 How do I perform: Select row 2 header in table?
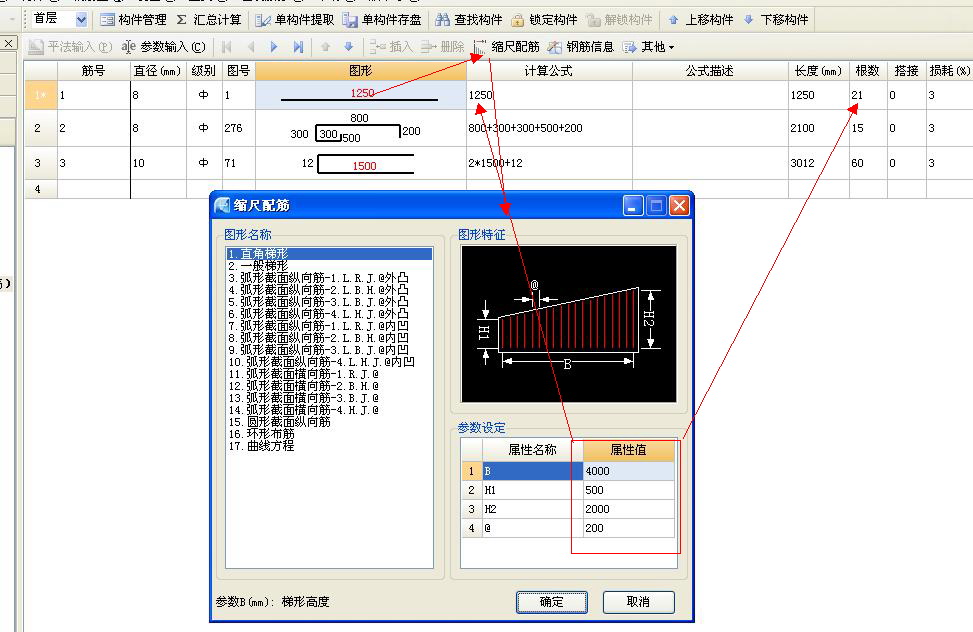pos(40,128)
